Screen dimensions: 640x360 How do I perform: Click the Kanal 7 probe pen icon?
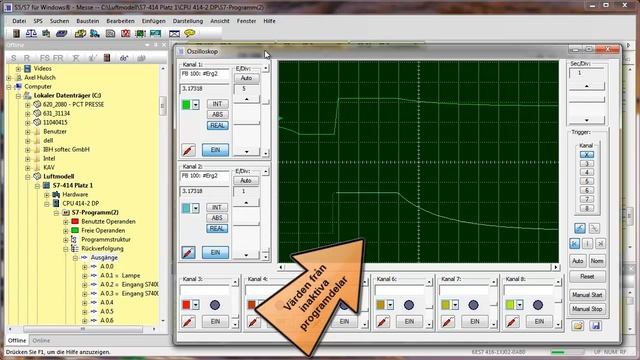(x=447, y=322)
